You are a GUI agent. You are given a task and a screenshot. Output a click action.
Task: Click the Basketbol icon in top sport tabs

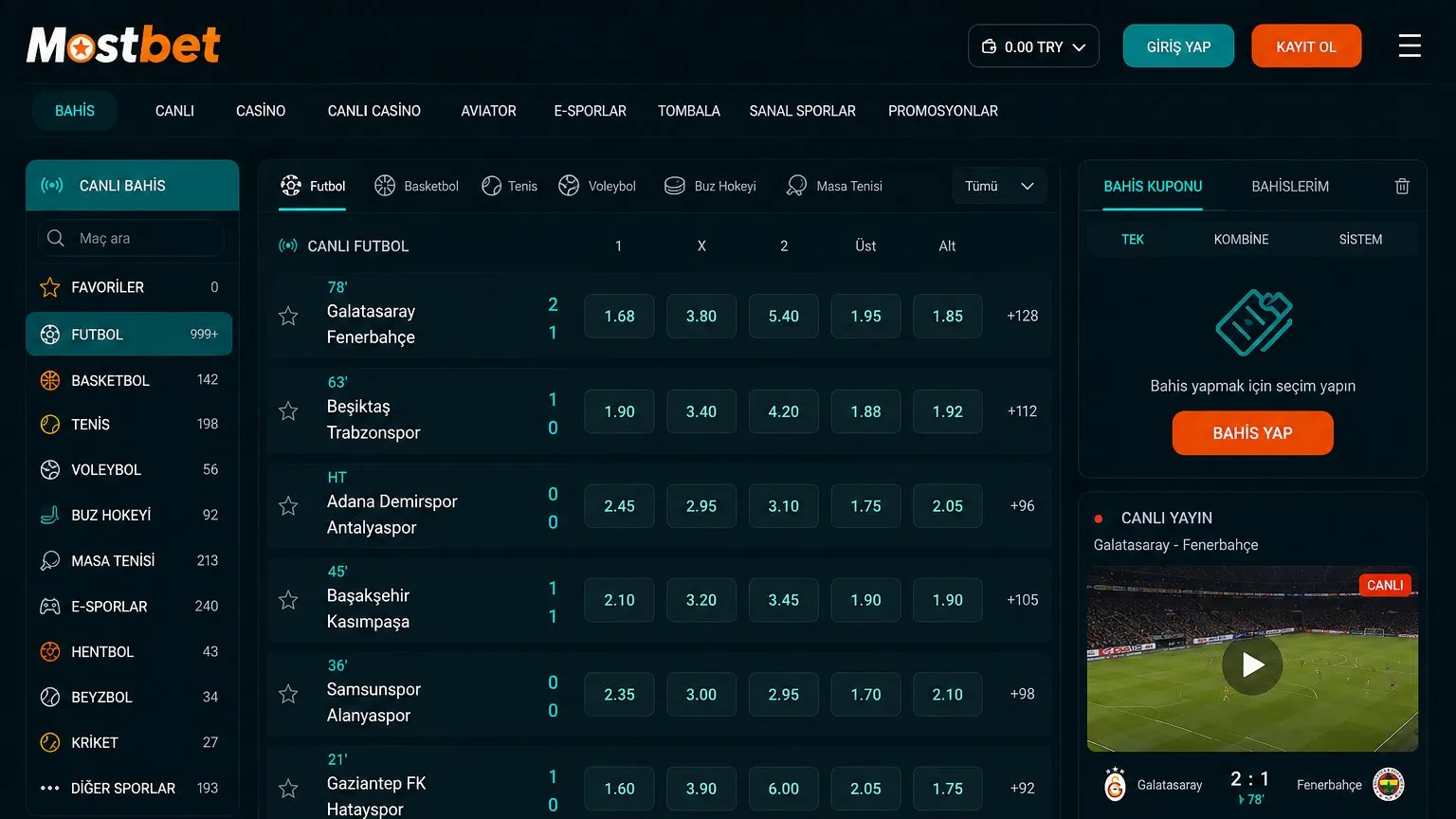click(385, 186)
